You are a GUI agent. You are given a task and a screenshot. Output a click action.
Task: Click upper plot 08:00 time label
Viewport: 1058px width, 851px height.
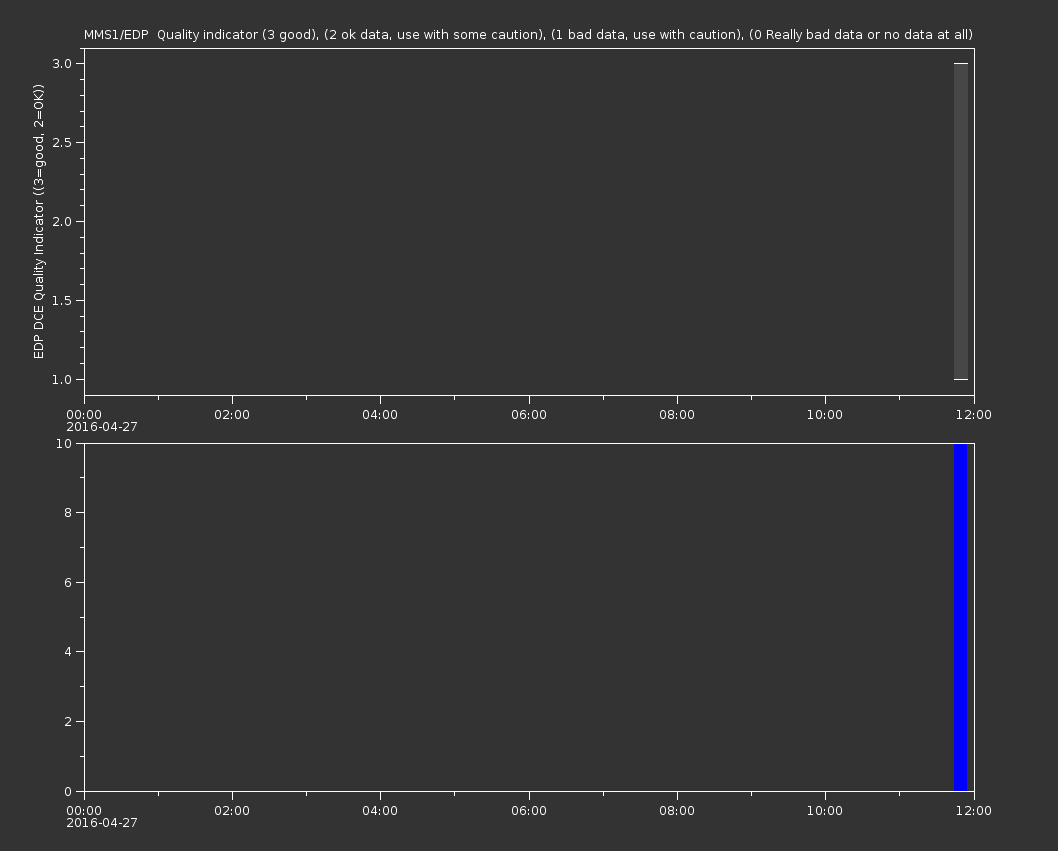(x=677, y=414)
